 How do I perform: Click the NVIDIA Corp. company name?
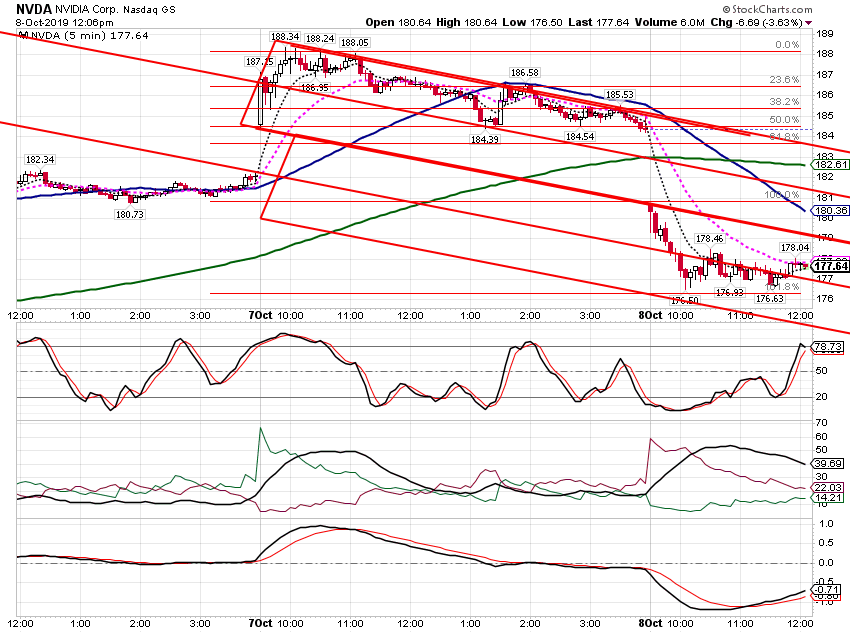(x=86, y=10)
